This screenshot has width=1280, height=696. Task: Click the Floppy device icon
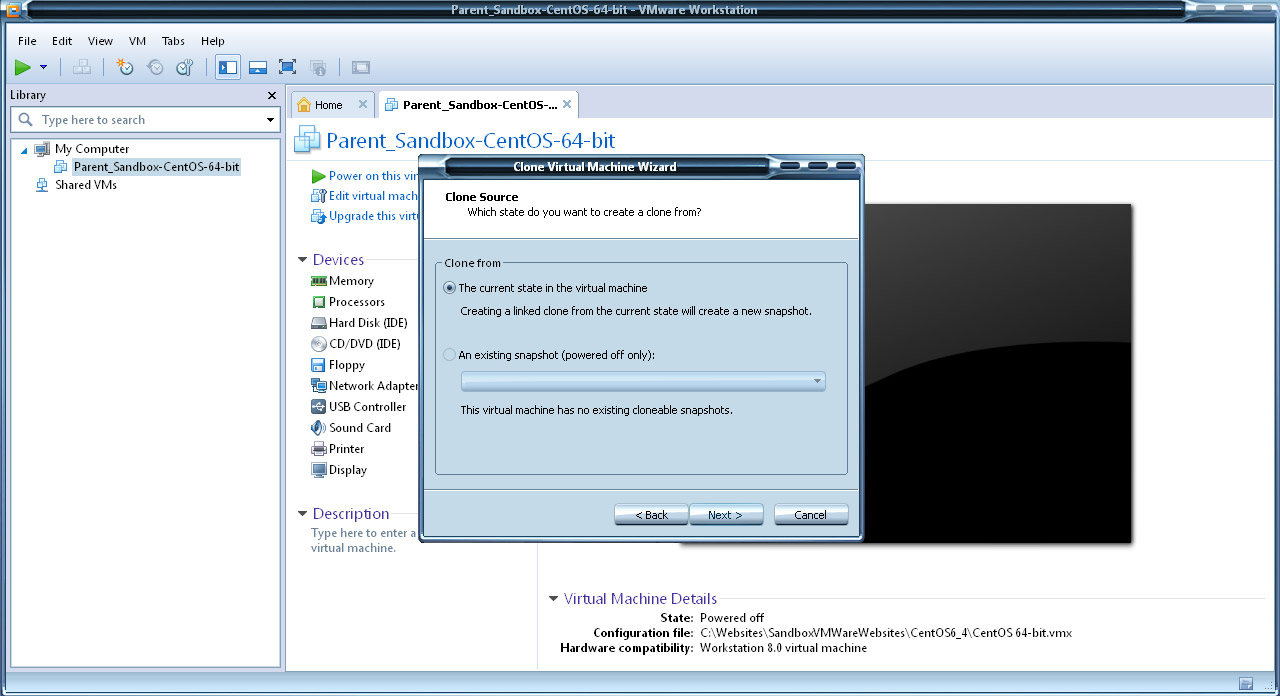(319, 365)
